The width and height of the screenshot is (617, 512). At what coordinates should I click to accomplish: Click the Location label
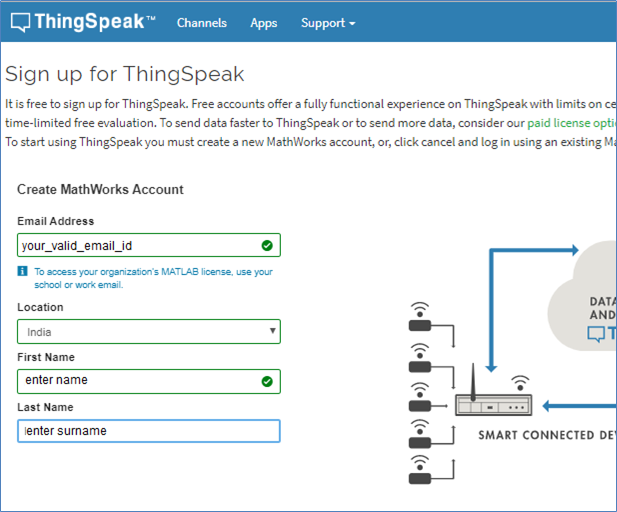pos(40,307)
